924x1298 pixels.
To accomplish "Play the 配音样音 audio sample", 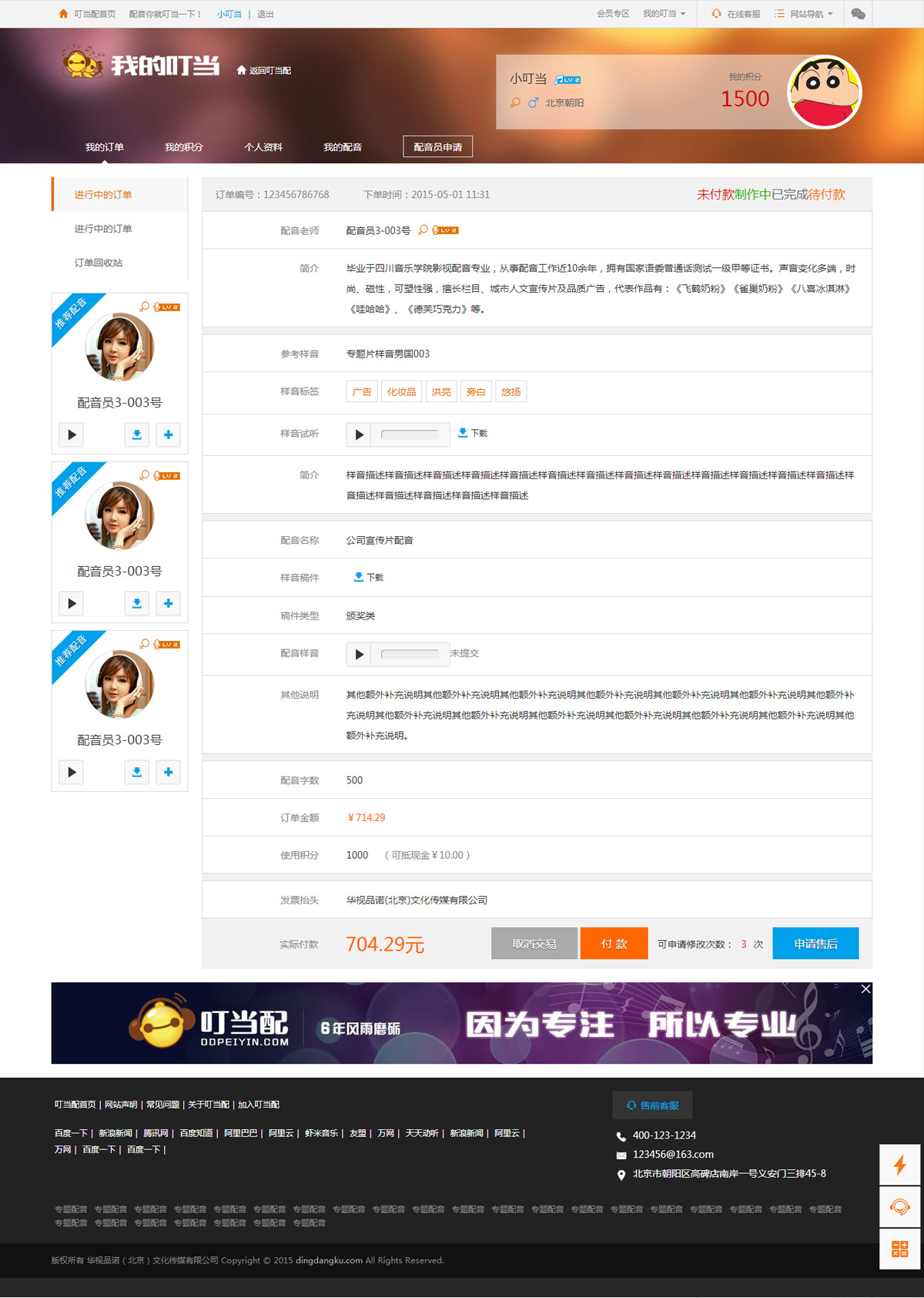I will 359,654.
